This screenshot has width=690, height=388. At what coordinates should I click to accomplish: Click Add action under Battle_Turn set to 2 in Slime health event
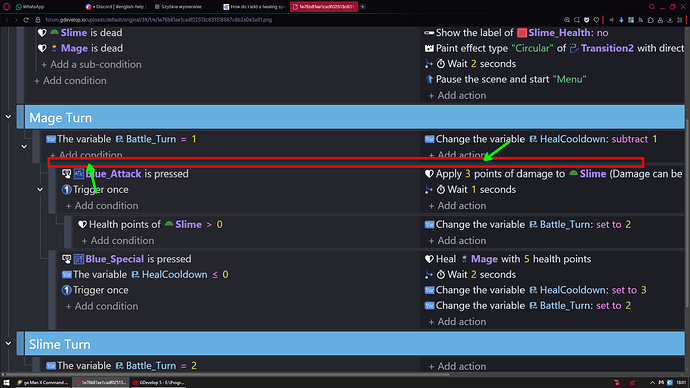pyautogui.click(x=457, y=241)
